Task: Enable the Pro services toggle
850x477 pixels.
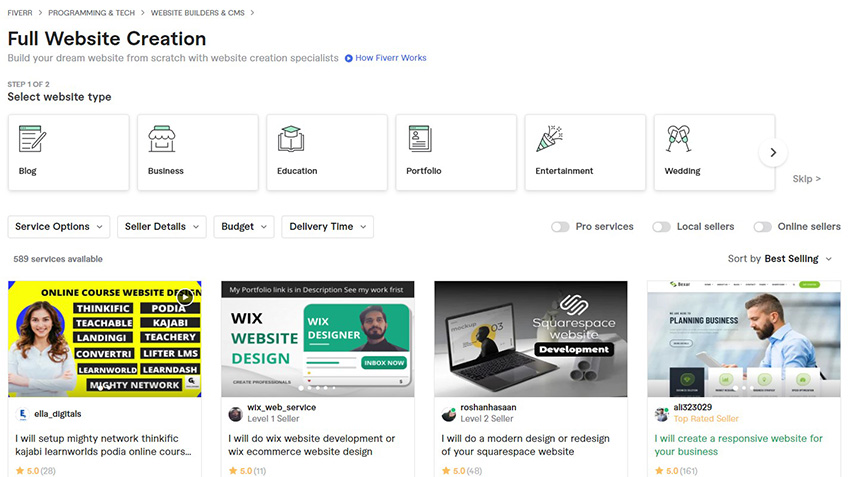Action: coord(560,227)
